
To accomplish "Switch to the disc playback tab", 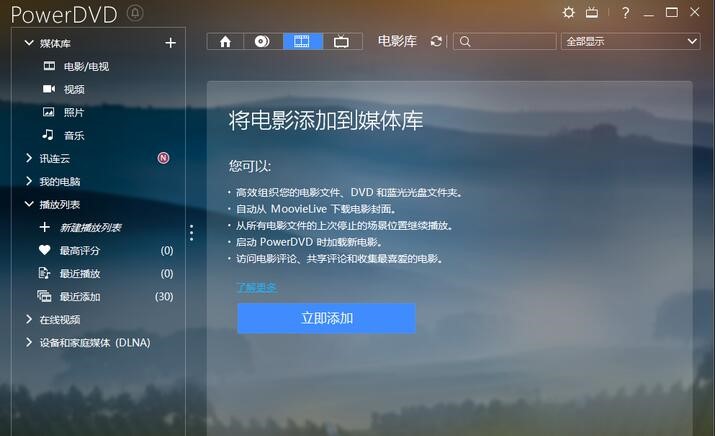I will point(262,42).
